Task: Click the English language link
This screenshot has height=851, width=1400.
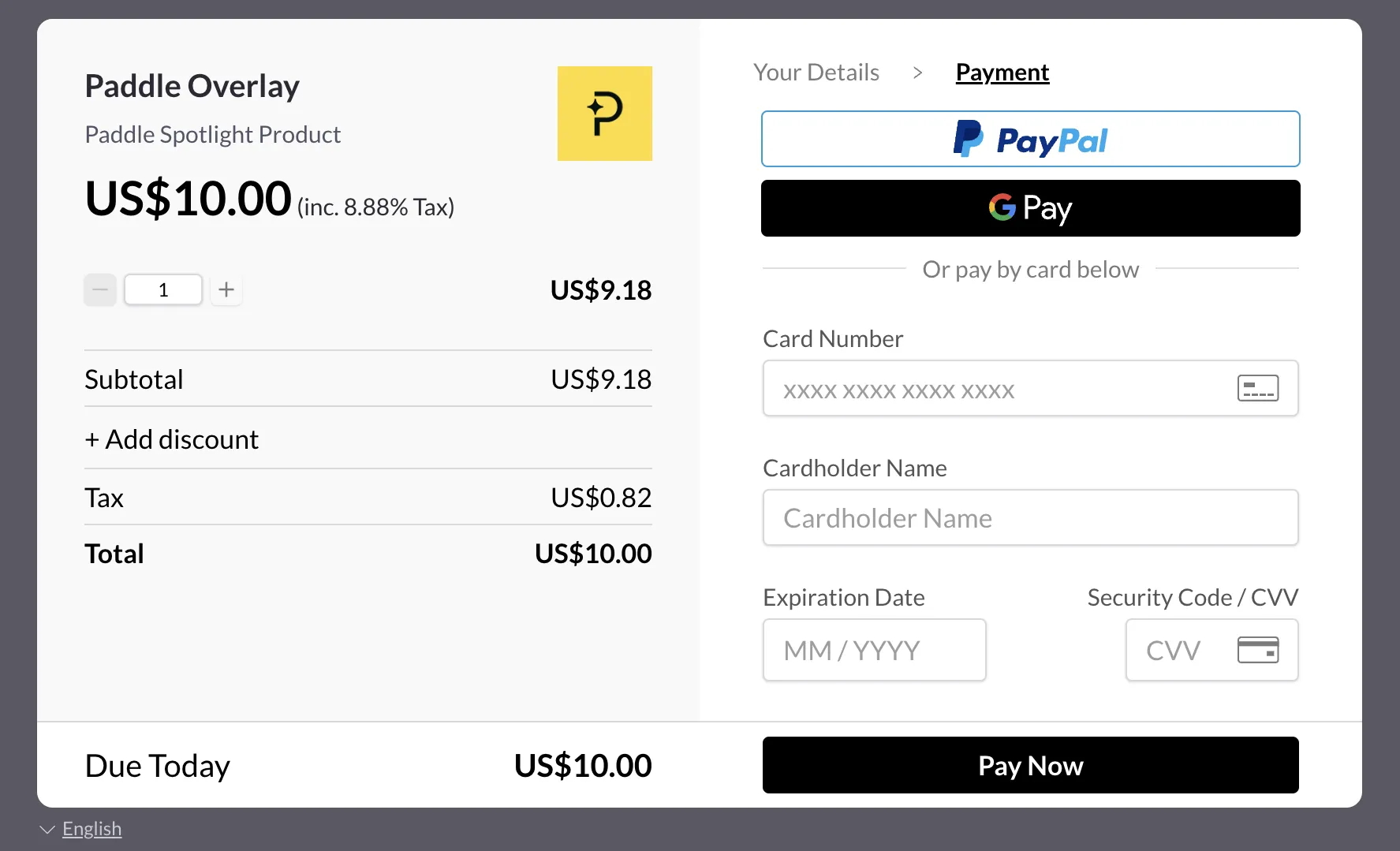Action: (91, 828)
